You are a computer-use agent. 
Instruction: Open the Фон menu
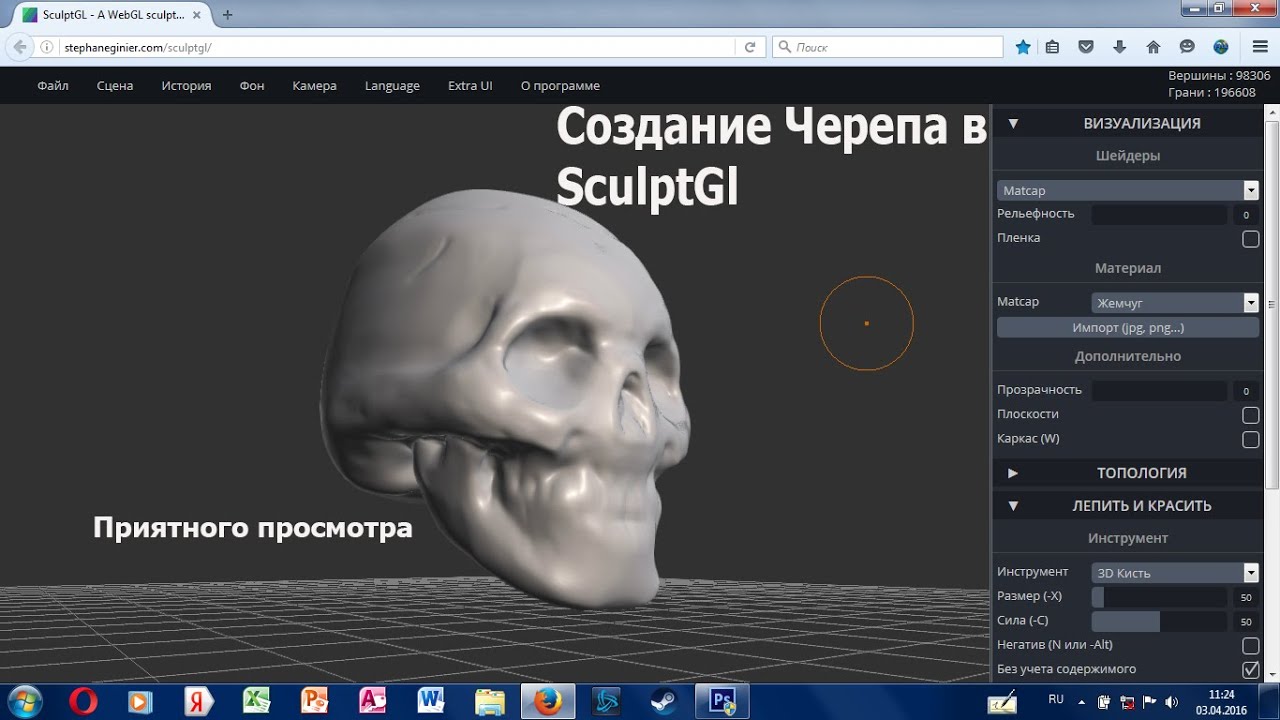252,86
